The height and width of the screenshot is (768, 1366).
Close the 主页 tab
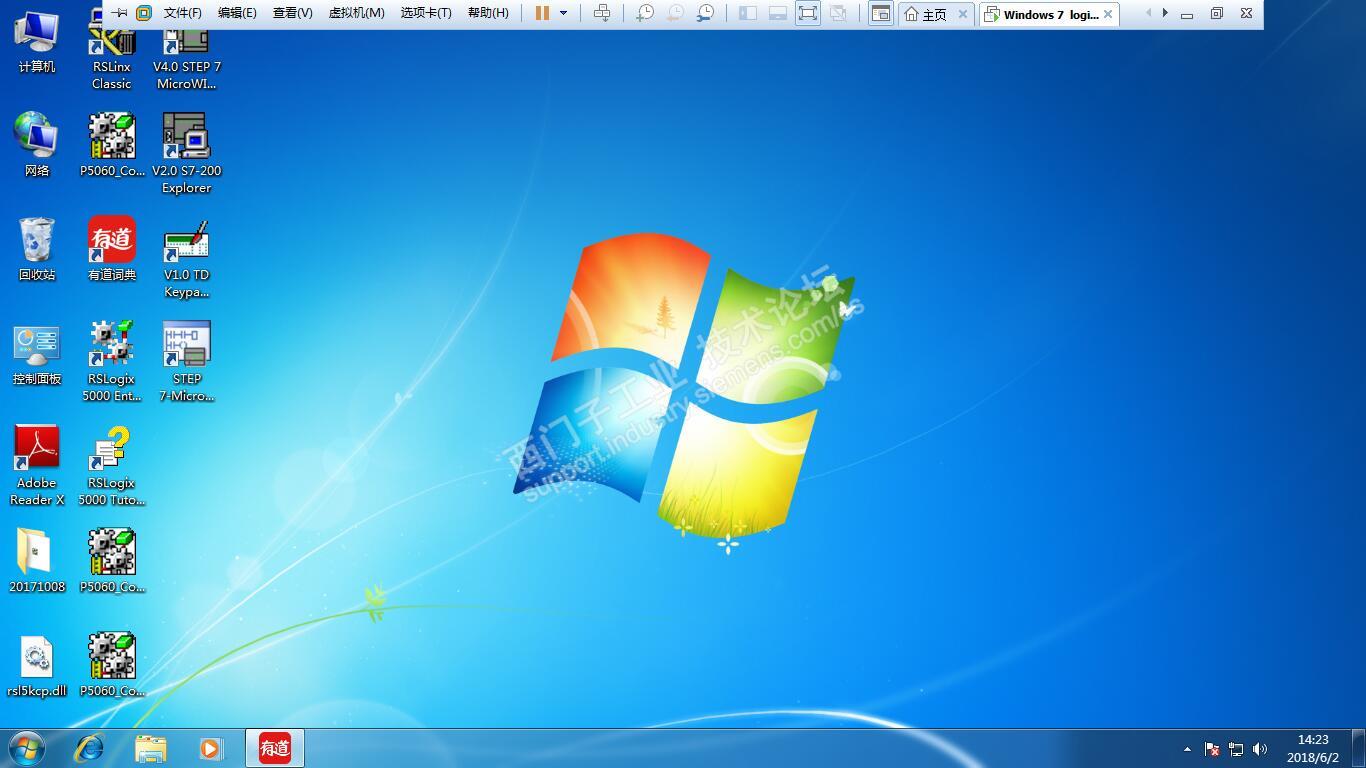963,14
